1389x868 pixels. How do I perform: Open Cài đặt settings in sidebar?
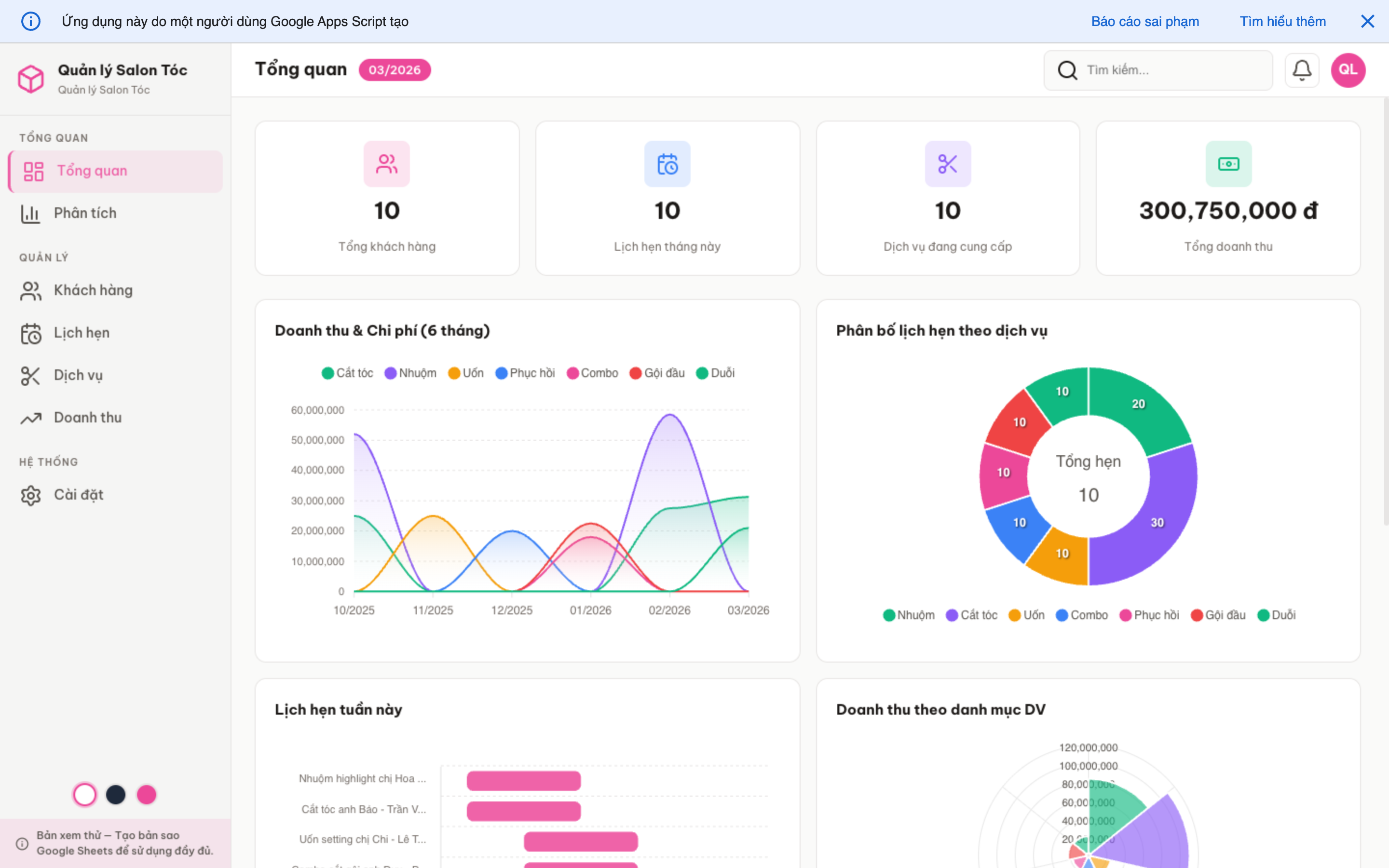pos(78,495)
